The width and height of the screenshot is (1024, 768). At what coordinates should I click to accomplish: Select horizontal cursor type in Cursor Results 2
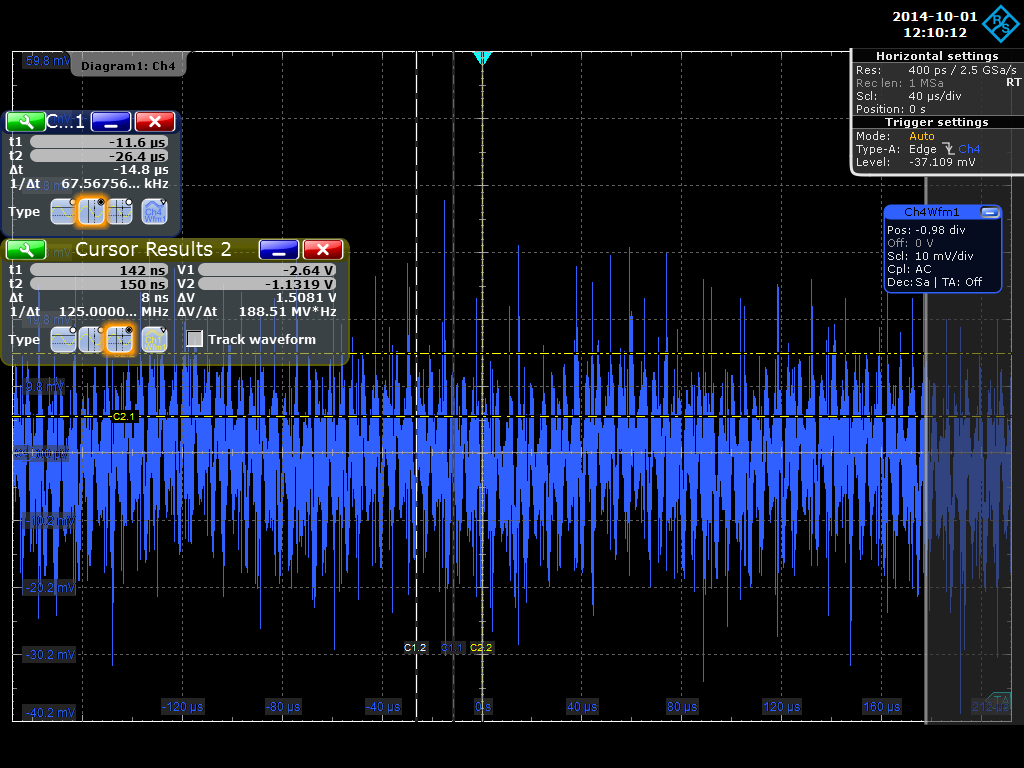[x=63, y=339]
